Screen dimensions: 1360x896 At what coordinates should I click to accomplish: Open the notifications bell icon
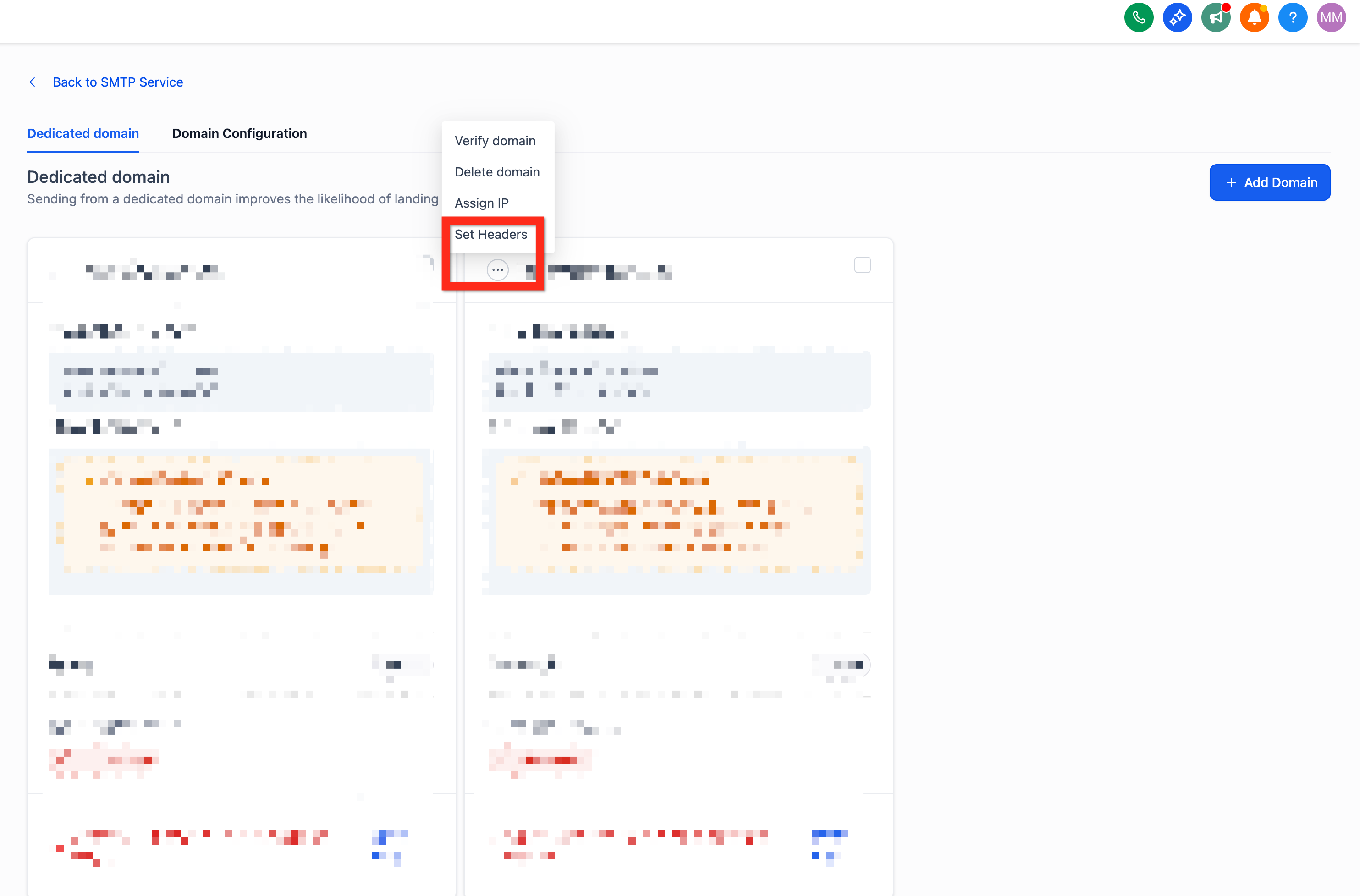(1254, 17)
